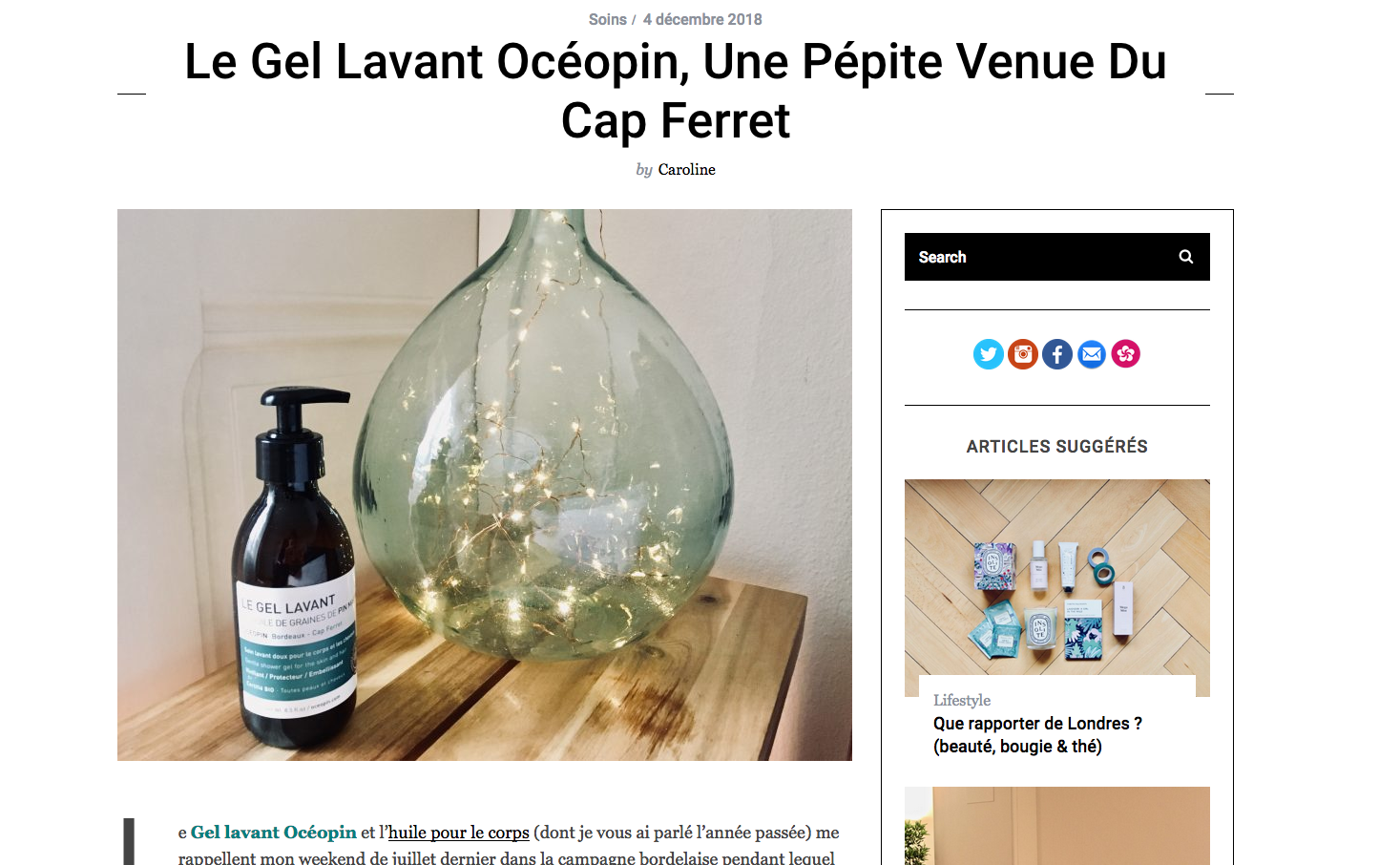Open the Soins category link
This screenshot has height=865, width=1400.
tap(607, 19)
